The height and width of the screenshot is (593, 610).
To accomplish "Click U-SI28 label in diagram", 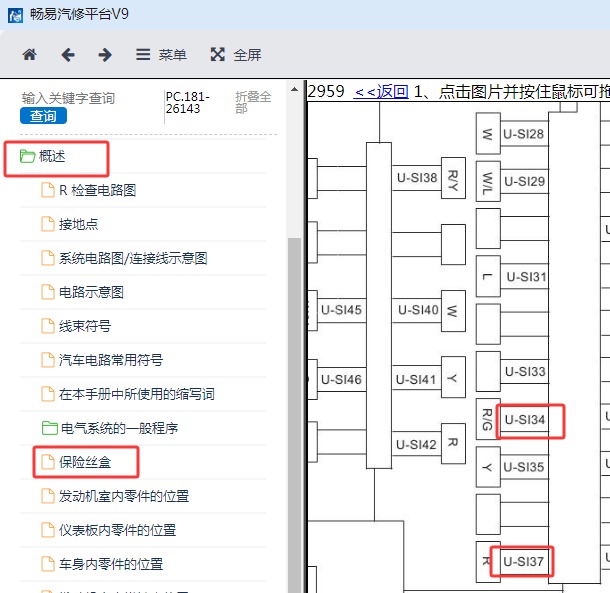I will (x=523, y=134).
